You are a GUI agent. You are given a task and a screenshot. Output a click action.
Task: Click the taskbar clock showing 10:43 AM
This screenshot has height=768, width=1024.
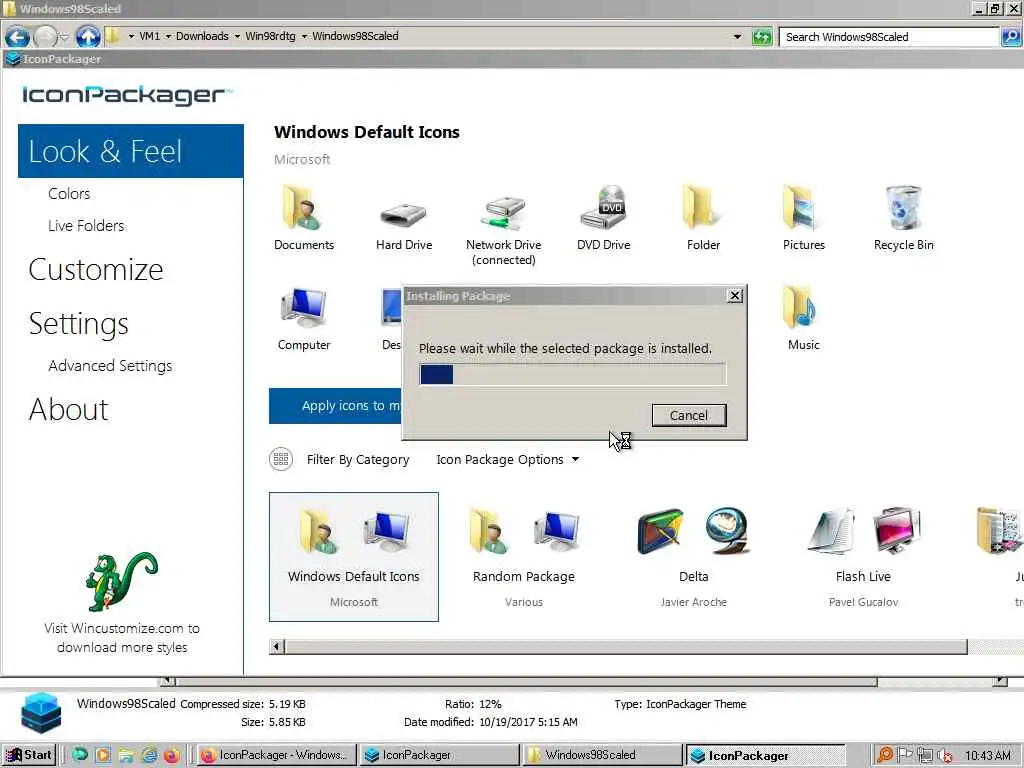tap(987, 756)
